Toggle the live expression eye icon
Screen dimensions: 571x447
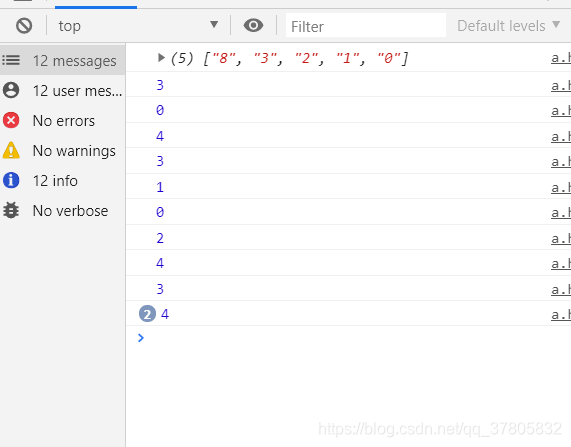tap(253, 26)
